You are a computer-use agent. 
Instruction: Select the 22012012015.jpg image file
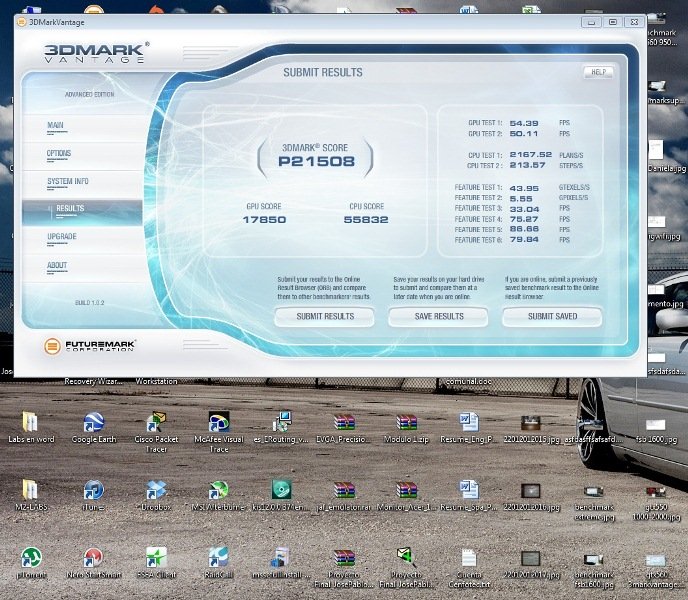click(x=531, y=423)
